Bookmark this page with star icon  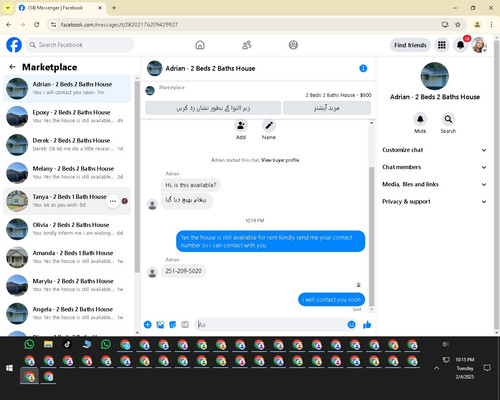[458, 25]
